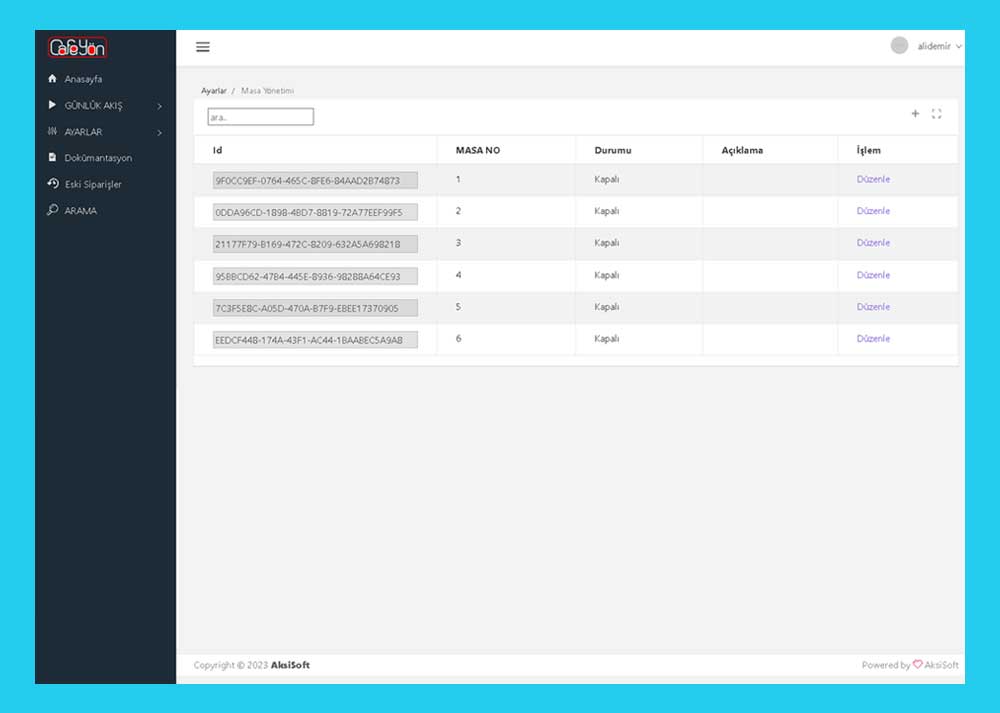Viewport: 1000px width, 713px height.
Task: Click the 'ara..' search input field
Action: pos(260,117)
